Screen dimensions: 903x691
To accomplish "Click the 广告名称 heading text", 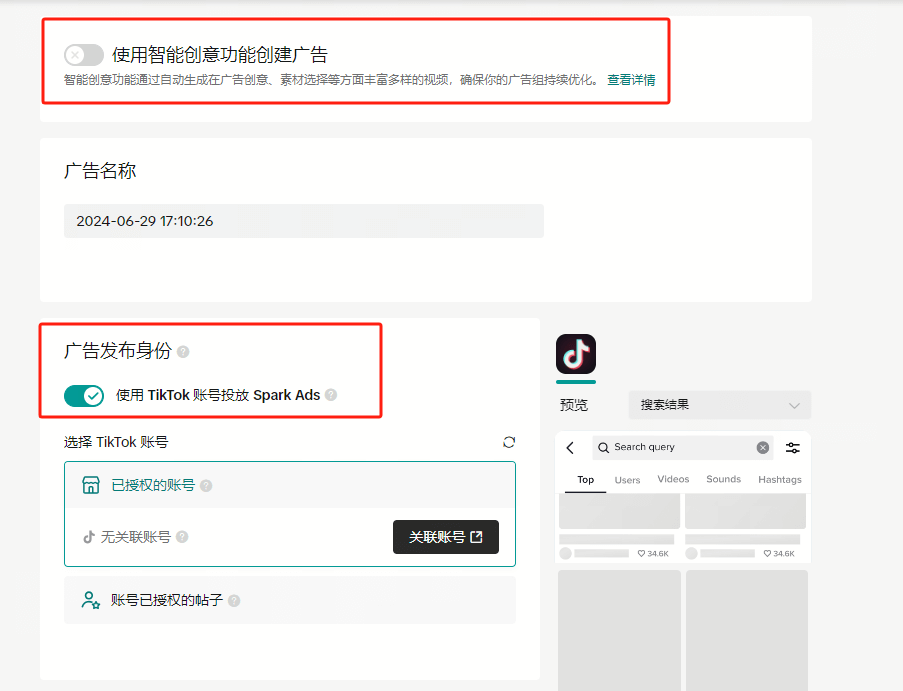I will [x=100, y=171].
